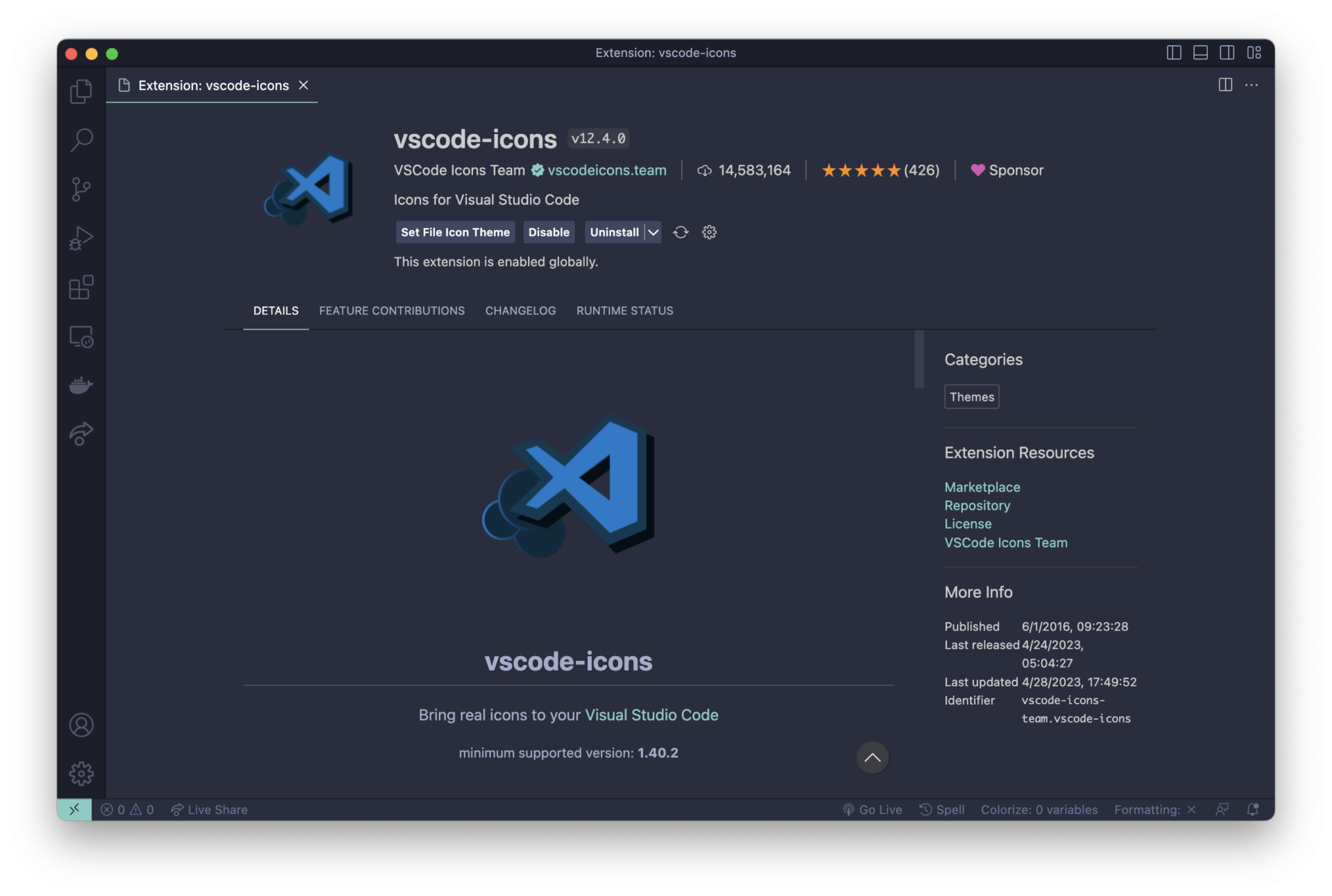The image size is (1332, 896).
Task: Click the extension header icon thumbnail
Action: point(309,189)
